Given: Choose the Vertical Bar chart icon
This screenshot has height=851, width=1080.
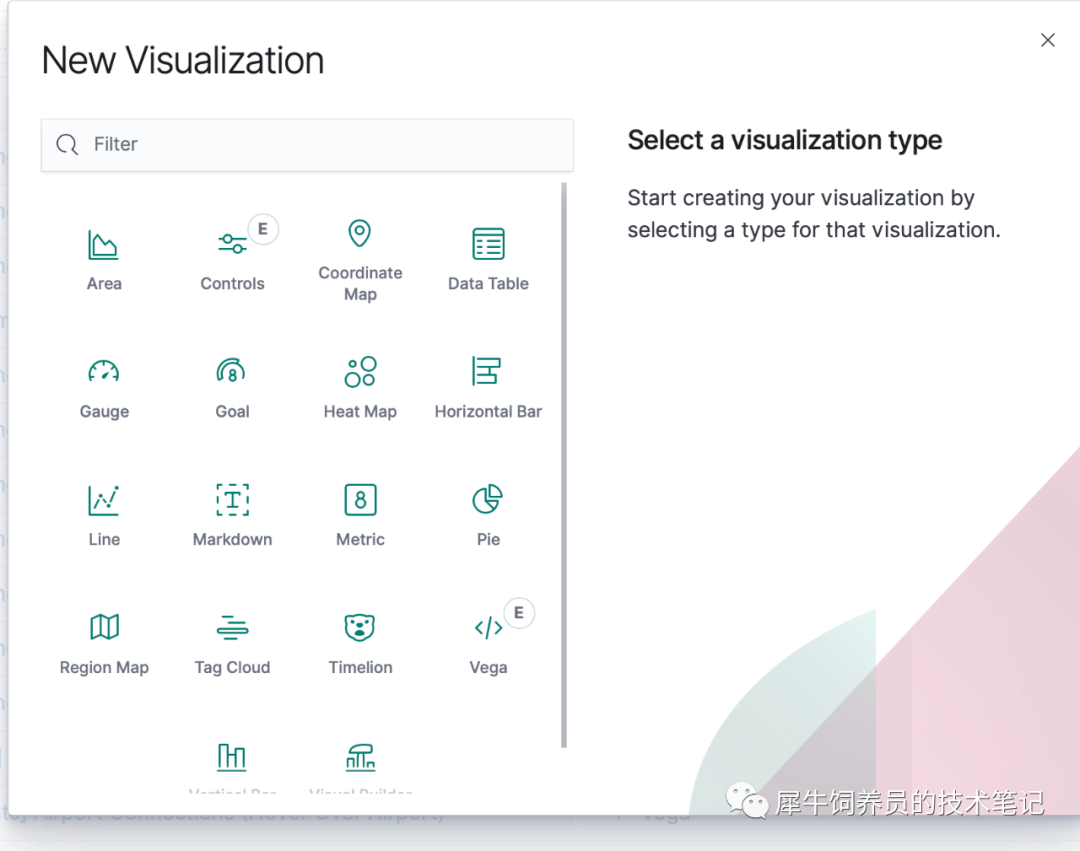Looking at the screenshot, I should point(231,757).
